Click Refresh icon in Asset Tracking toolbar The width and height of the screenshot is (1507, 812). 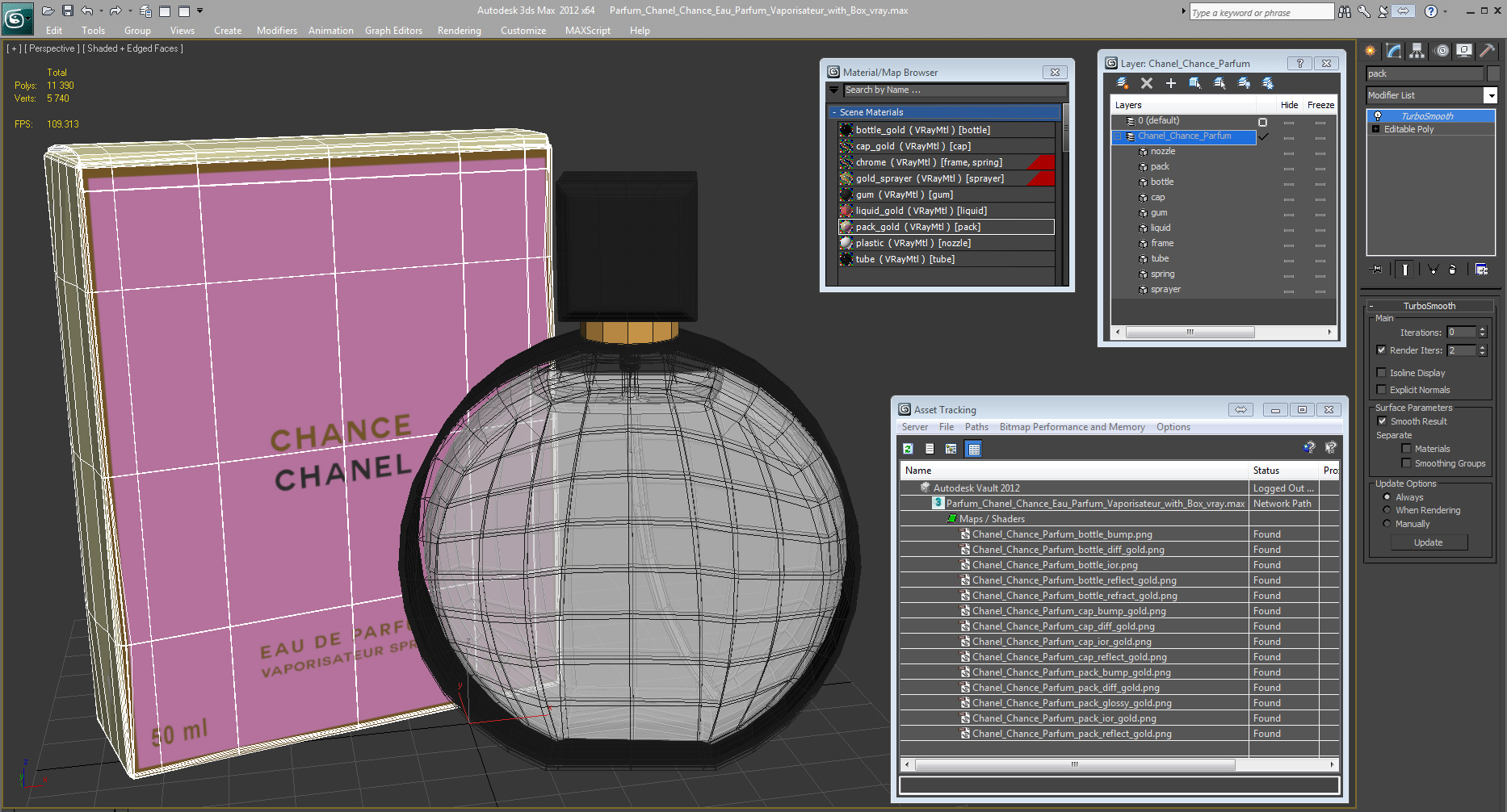click(908, 449)
